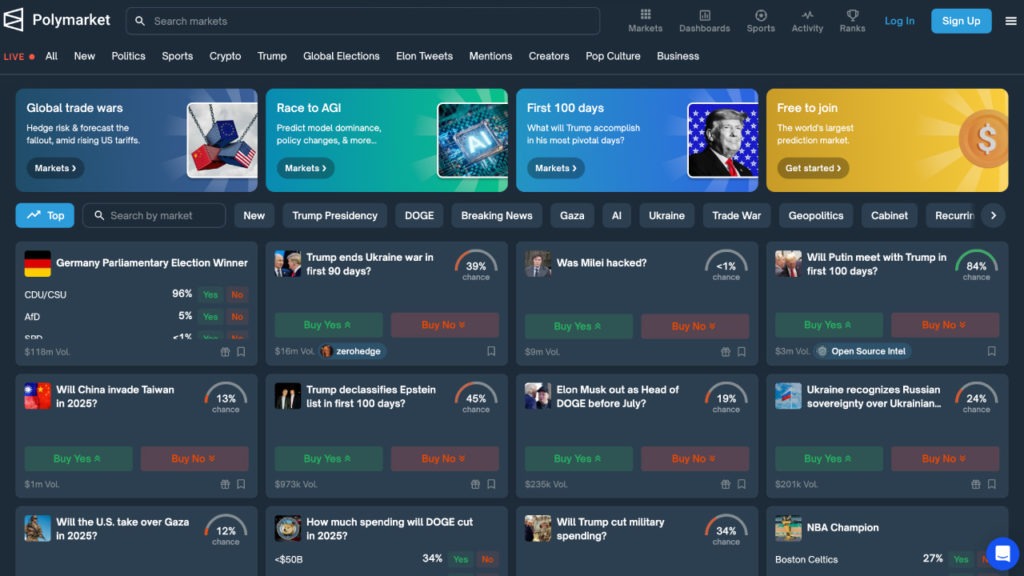Open the Sports icon in header
The image size is (1024, 576).
760,15
